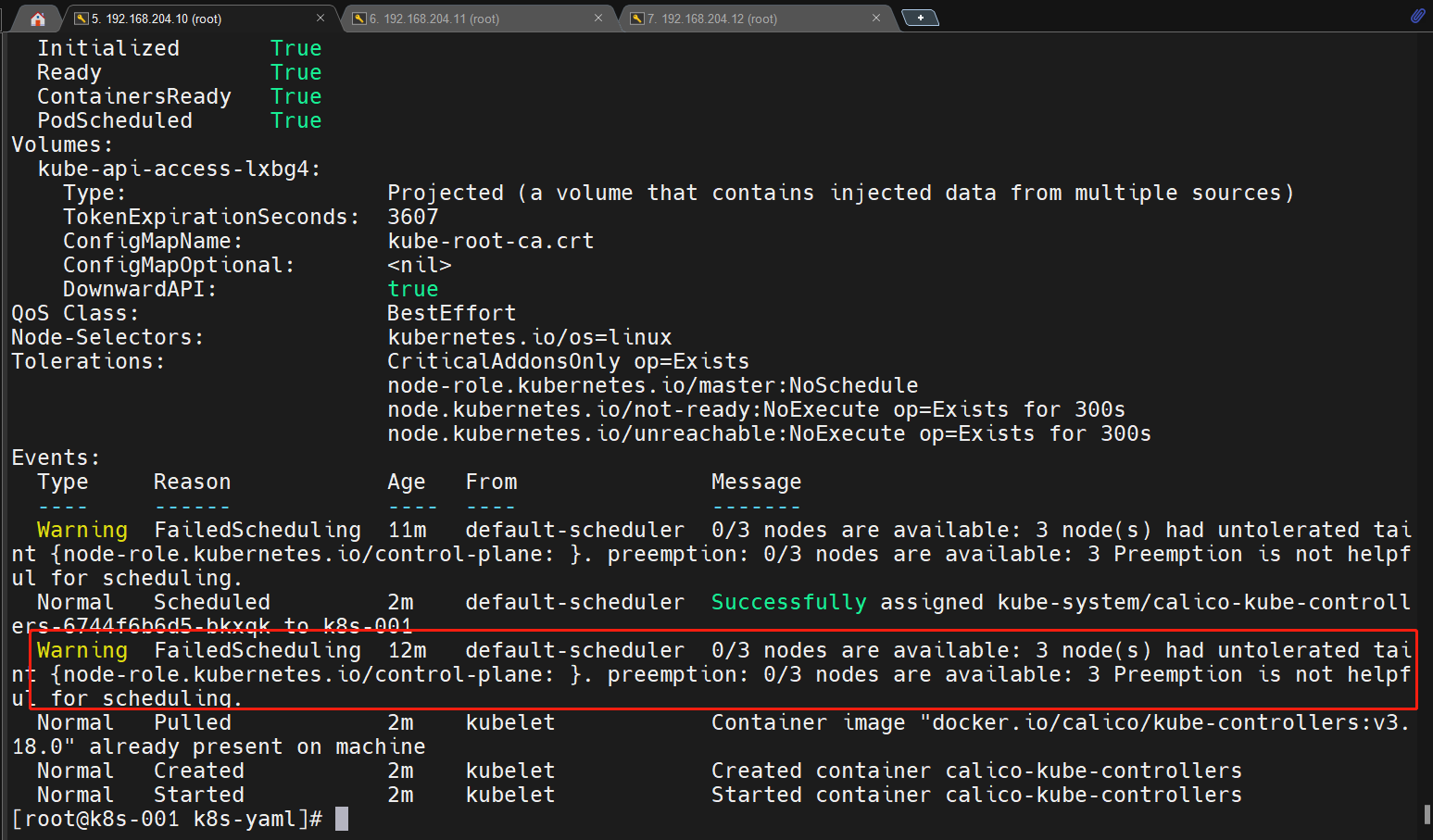Screen dimensions: 1433x840
Task: Click the 'ContainersReady' condition text
Action: 134,96
